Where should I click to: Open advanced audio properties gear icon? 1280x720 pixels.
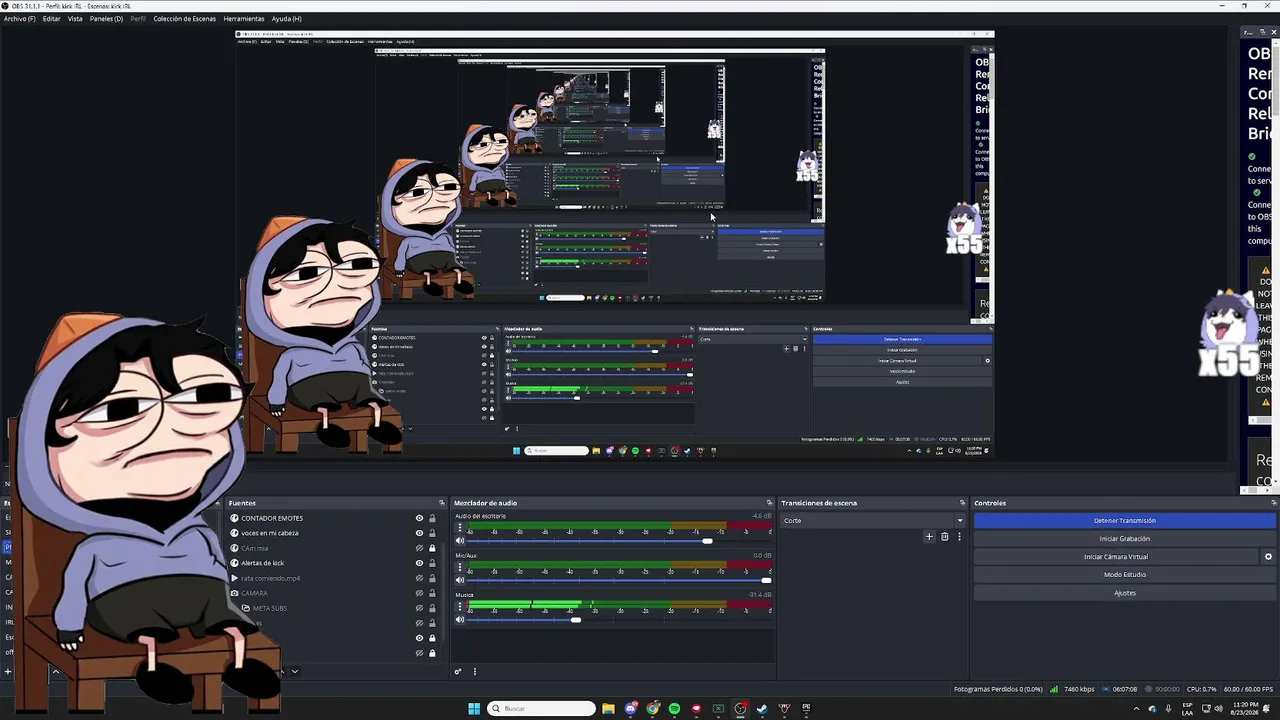click(x=458, y=671)
